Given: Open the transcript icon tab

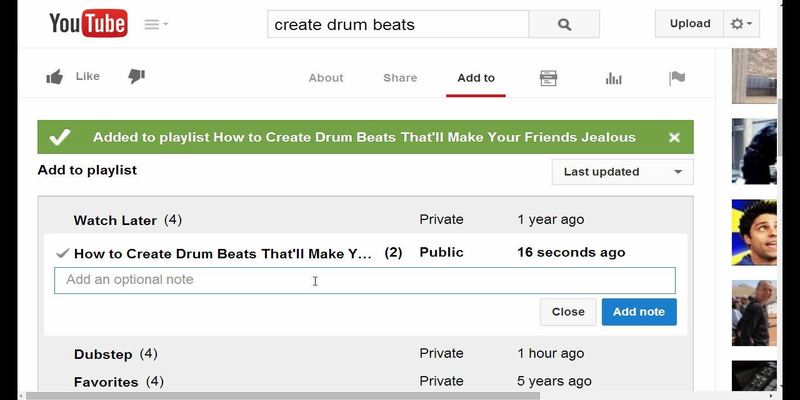Looking at the screenshot, I should pos(548,78).
